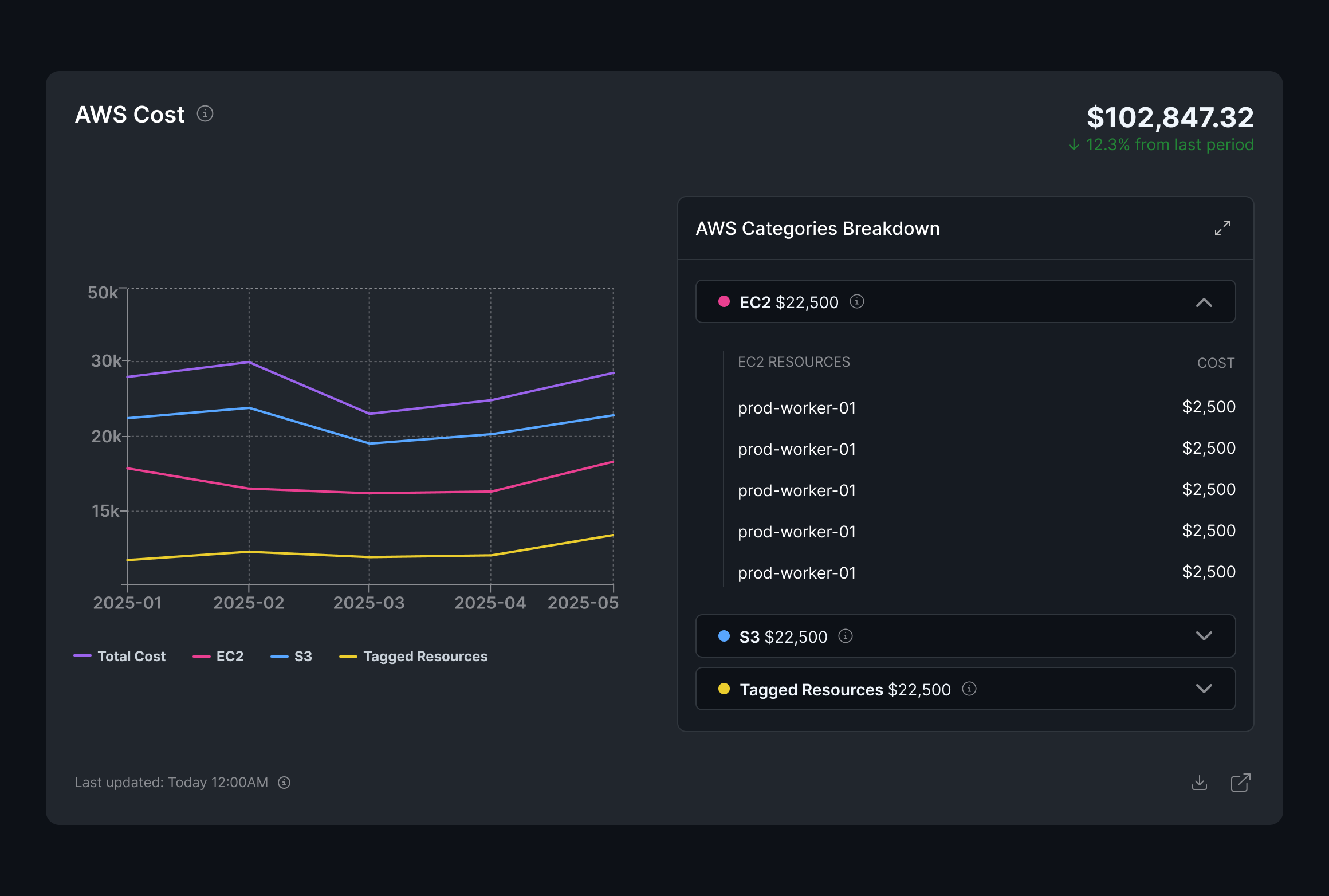Click info icon beside Tagged Resources amount

click(969, 689)
